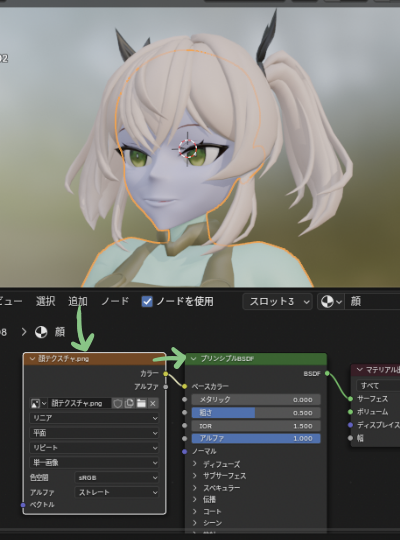Open the スロット3 slot dropdown

[278, 302]
